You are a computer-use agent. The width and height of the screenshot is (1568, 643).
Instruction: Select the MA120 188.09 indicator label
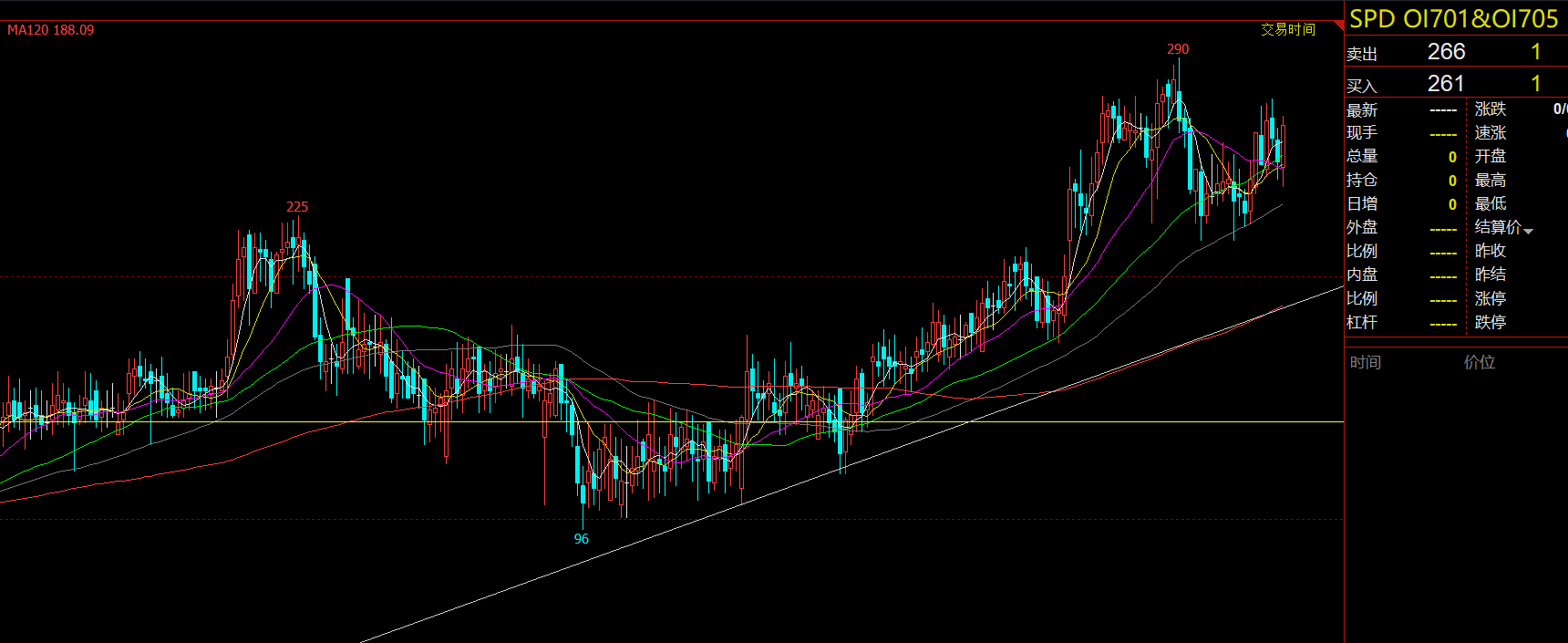pos(51,30)
